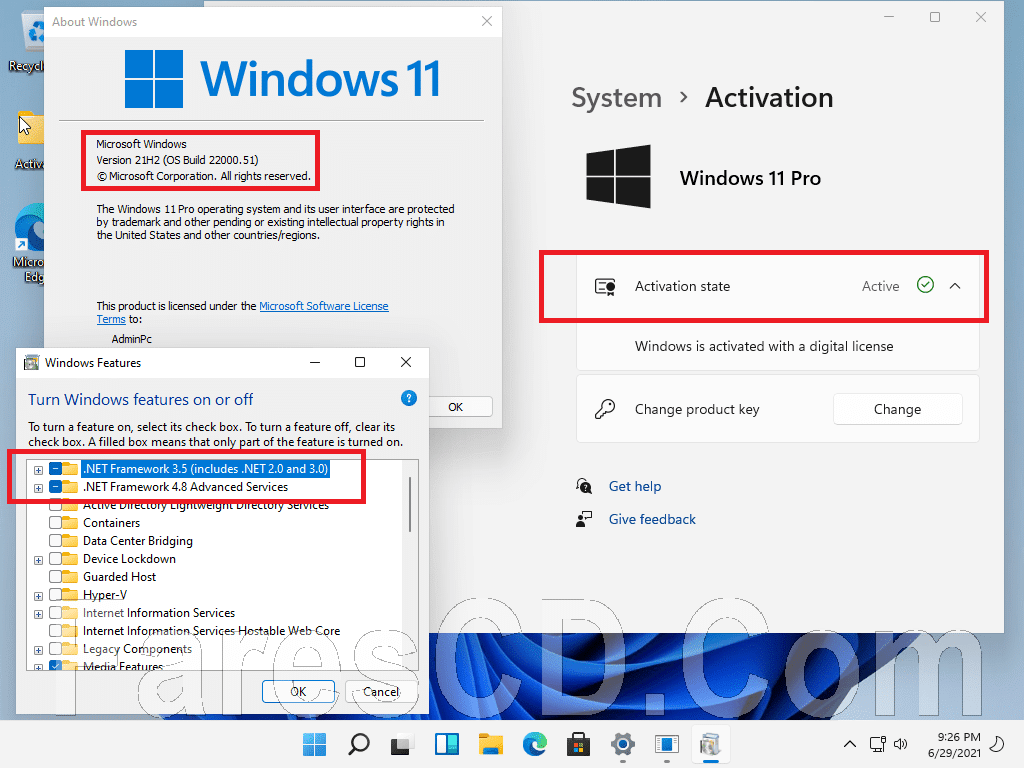Click the 'Windows is activated with a digital license' text
The height and width of the screenshot is (768, 1024).
pyautogui.click(x=764, y=346)
